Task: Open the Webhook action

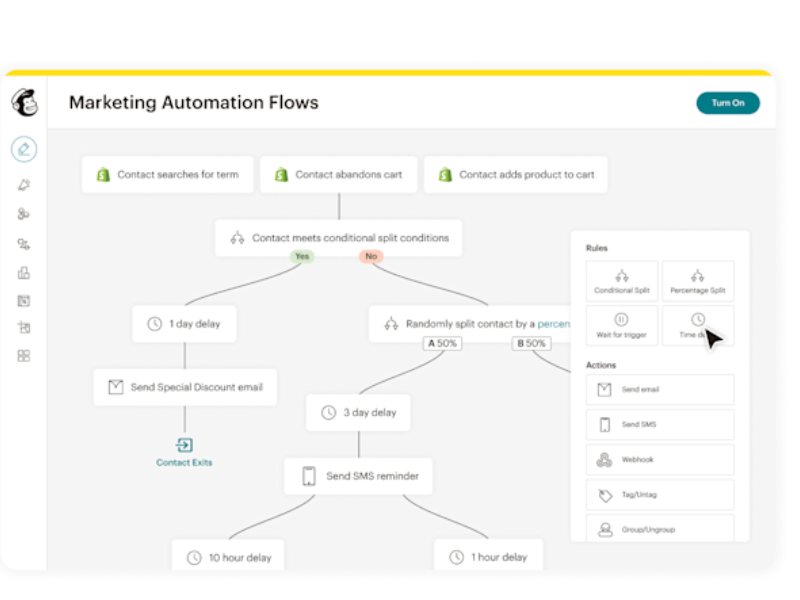Action: tap(660, 459)
